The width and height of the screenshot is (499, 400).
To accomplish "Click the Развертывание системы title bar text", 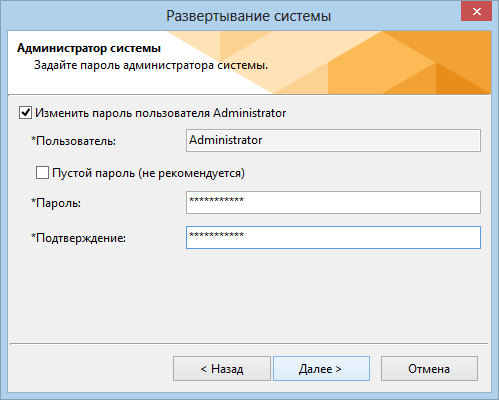I will pyautogui.click(x=249, y=16).
